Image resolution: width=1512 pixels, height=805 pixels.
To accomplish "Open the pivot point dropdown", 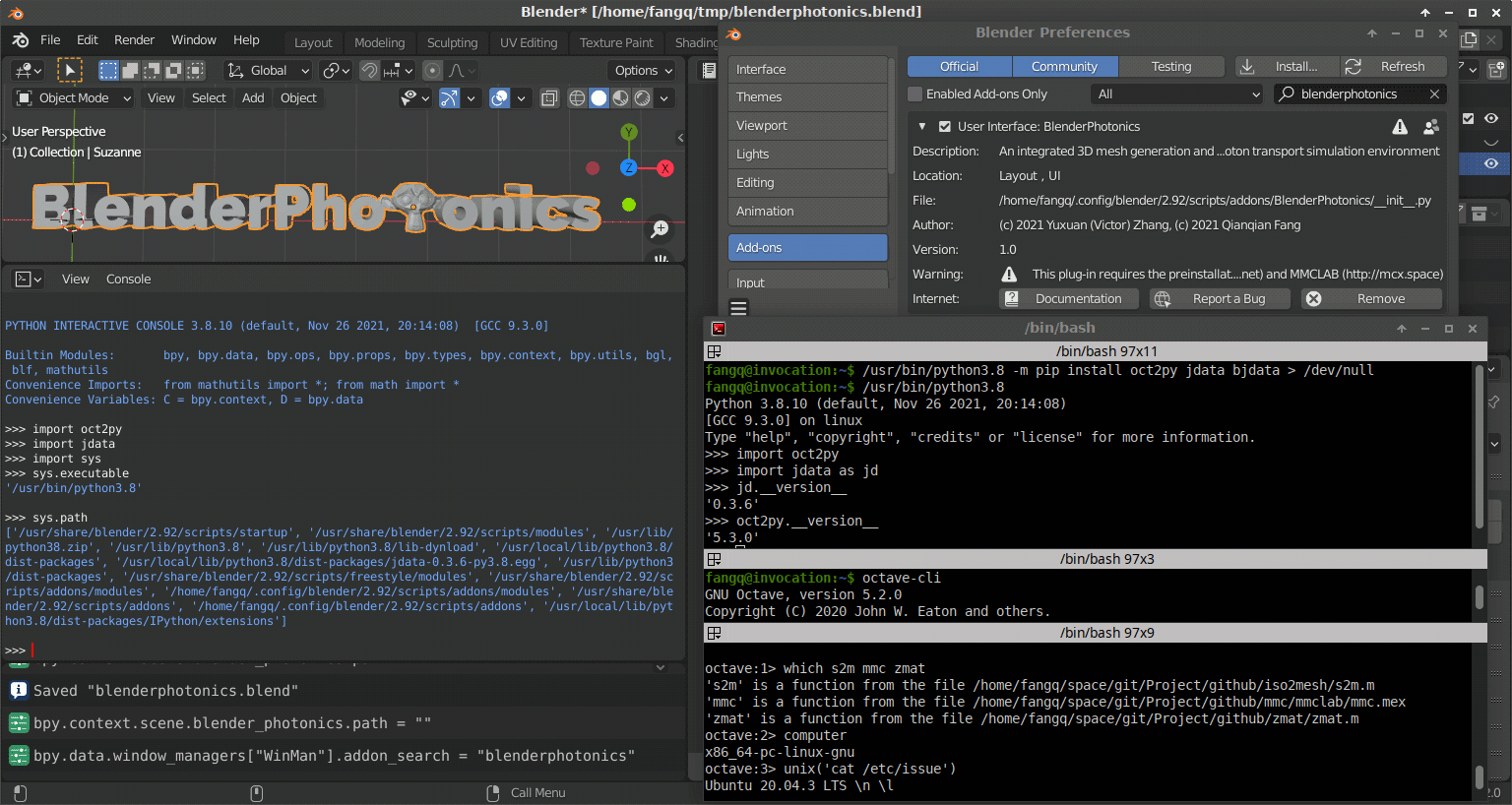I will [x=337, y=71].
